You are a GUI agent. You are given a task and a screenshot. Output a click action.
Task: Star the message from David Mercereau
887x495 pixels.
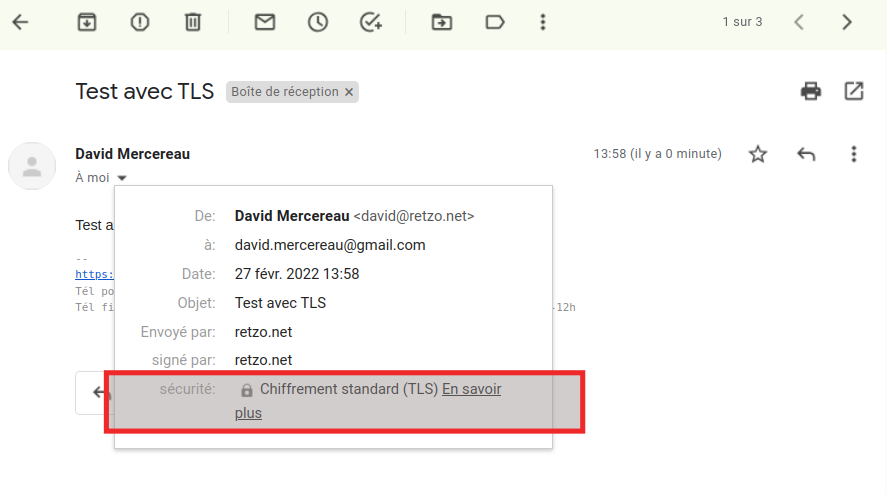click(758, 154)
